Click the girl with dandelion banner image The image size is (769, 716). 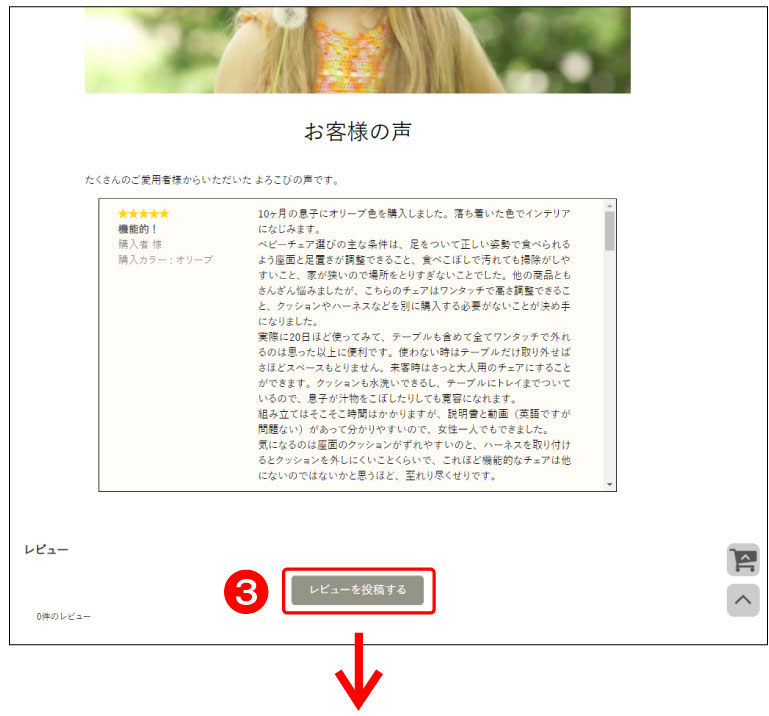(358, 50)
